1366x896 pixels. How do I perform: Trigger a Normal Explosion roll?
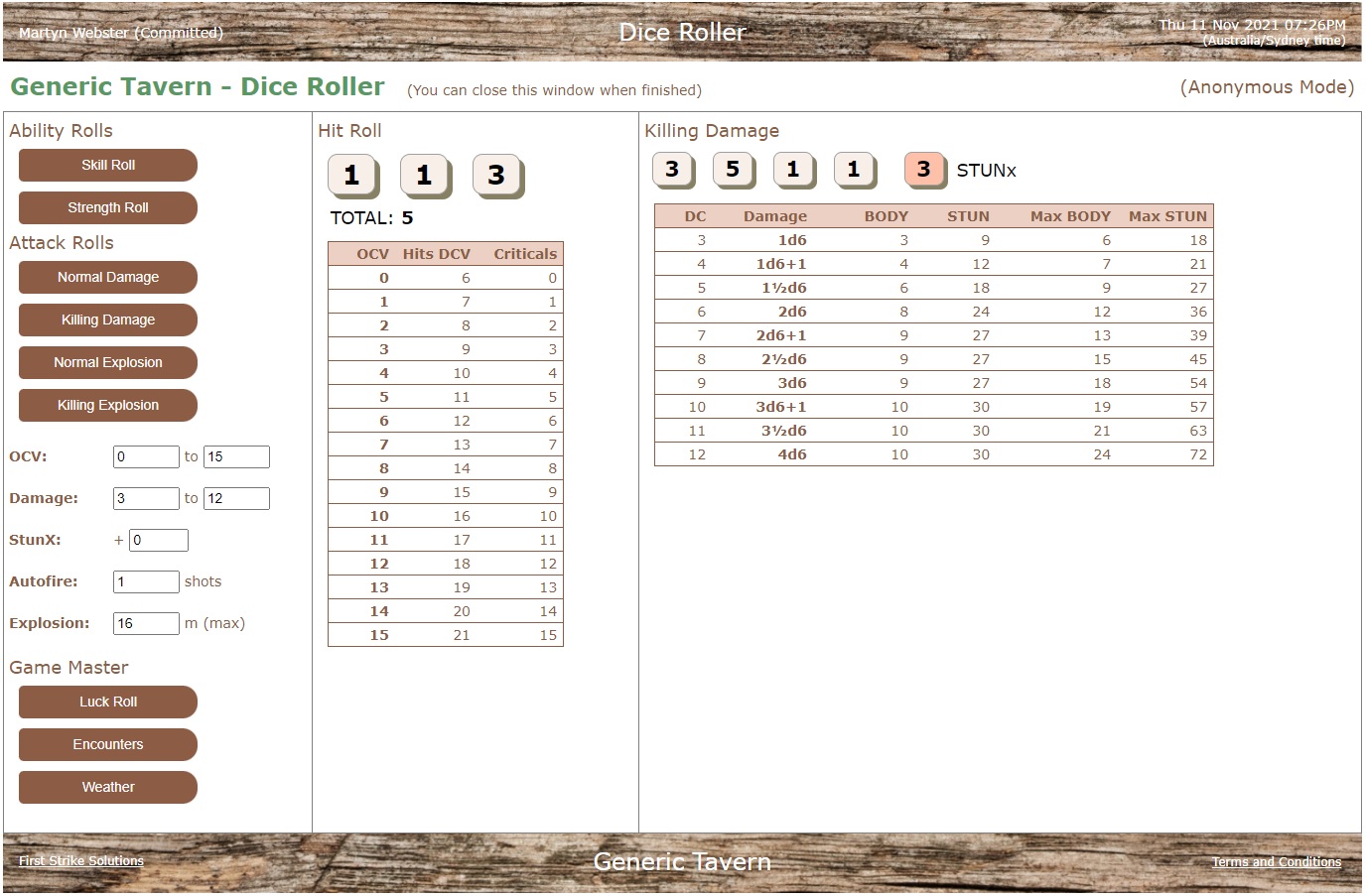tap(108, 363)
